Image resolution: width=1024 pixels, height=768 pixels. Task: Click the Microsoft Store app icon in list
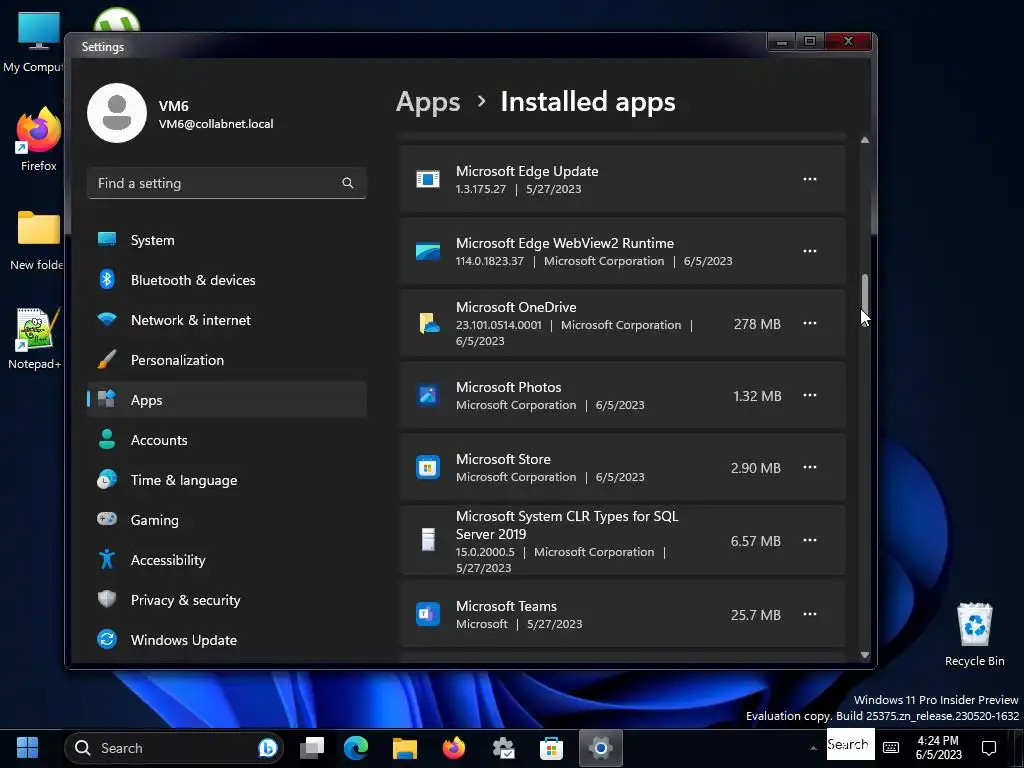[x=428, y=468]
